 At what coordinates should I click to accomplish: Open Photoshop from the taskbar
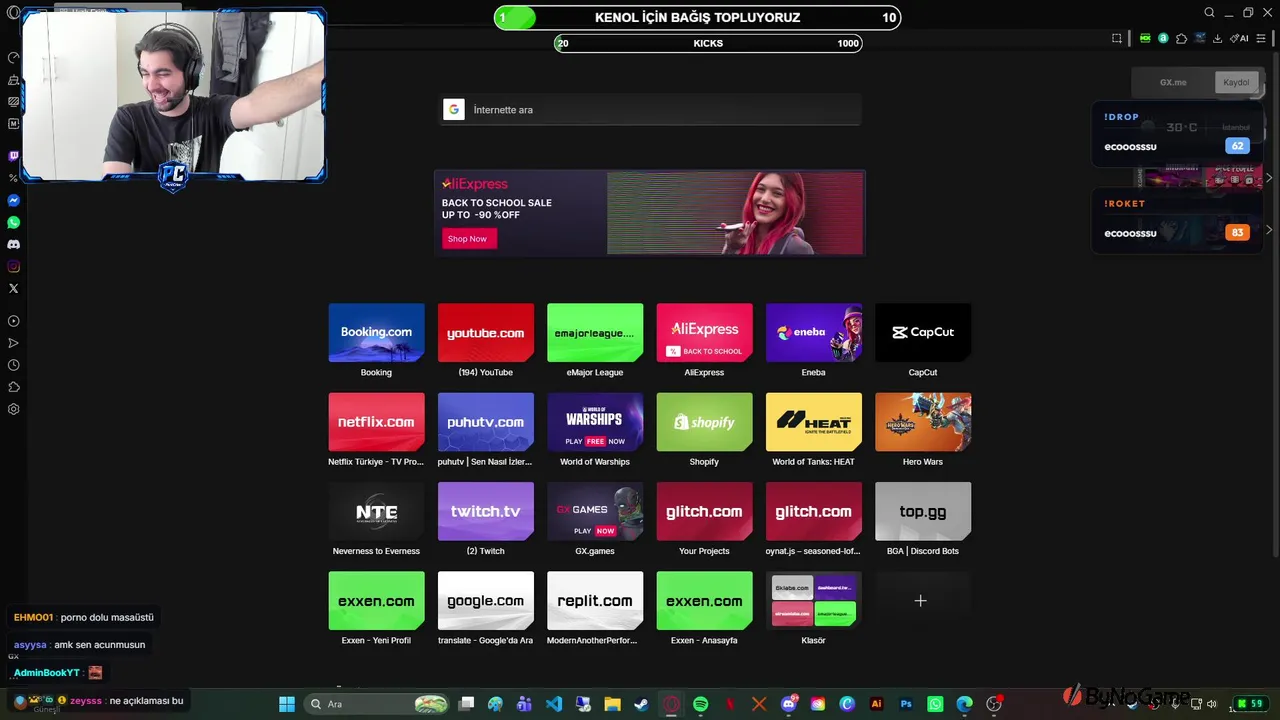(x=906, y=704)
